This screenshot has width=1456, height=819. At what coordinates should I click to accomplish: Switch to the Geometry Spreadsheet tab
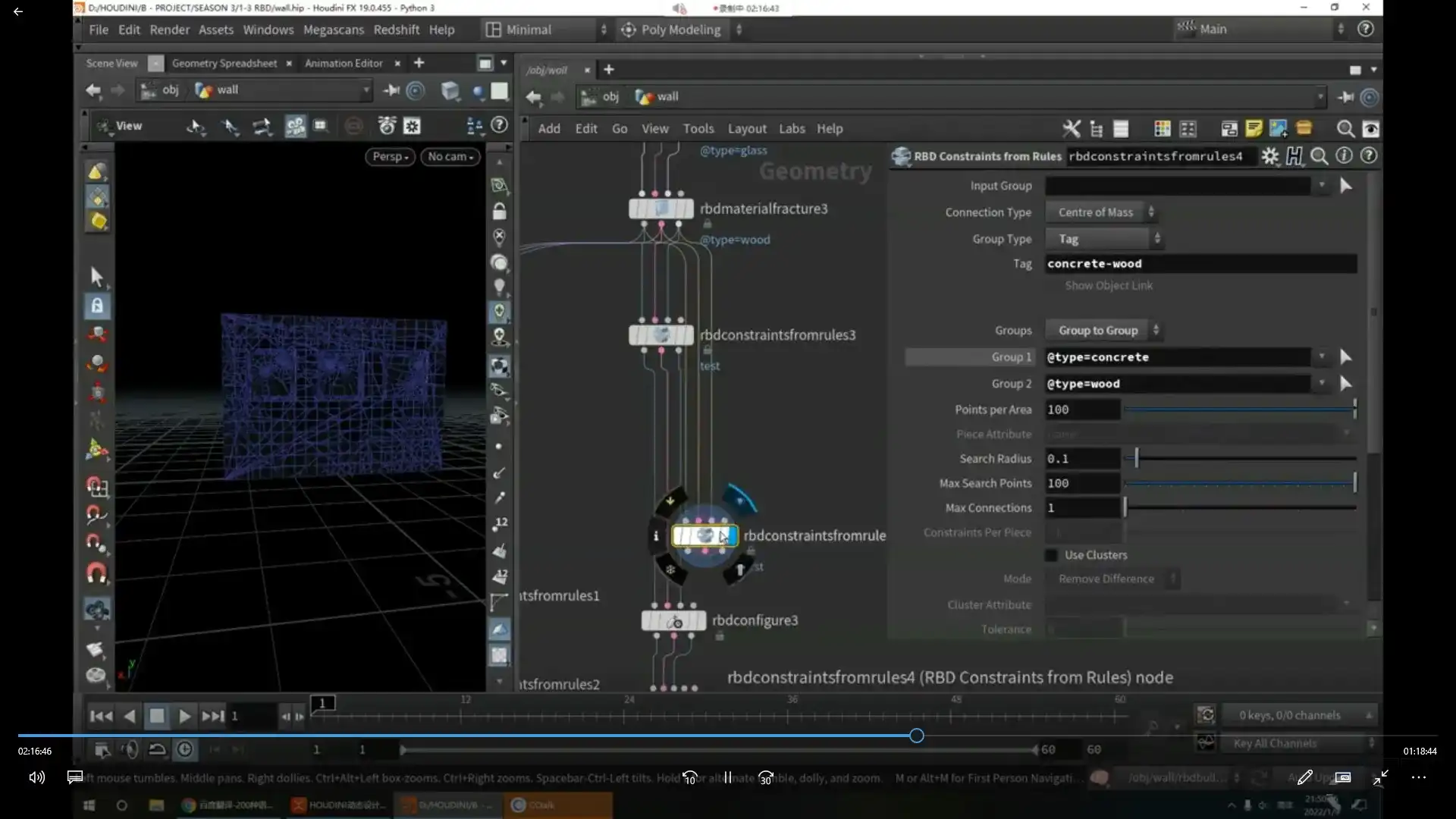(224, 63)
